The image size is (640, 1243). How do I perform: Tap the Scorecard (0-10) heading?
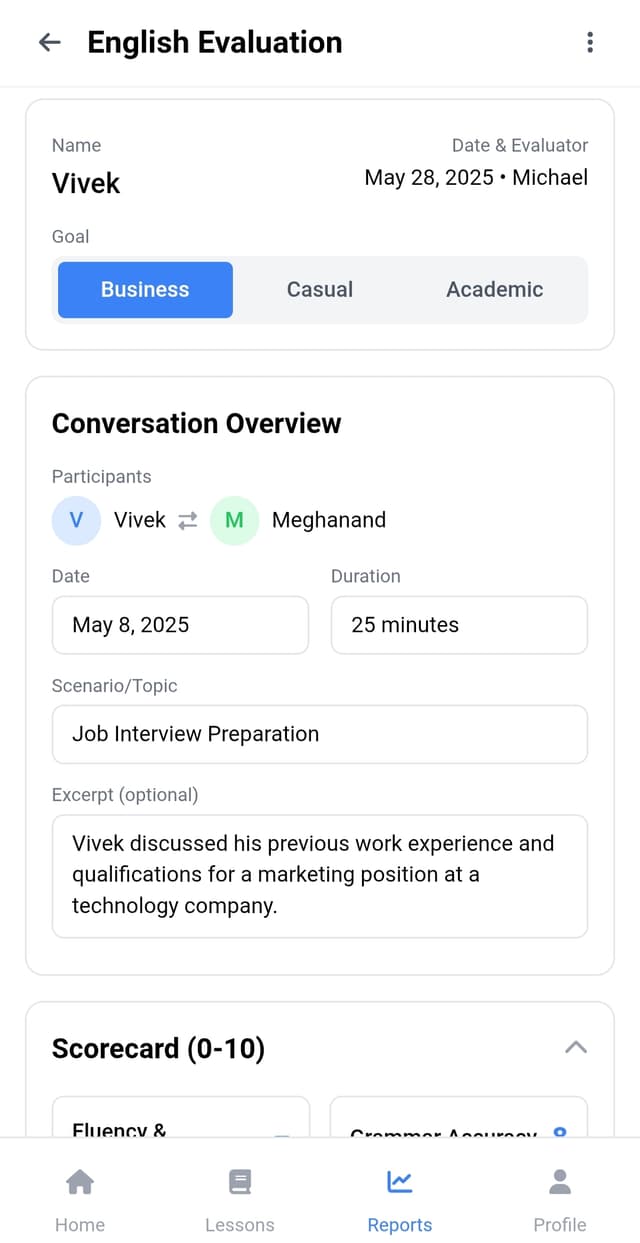click(x=158, y=1048)
